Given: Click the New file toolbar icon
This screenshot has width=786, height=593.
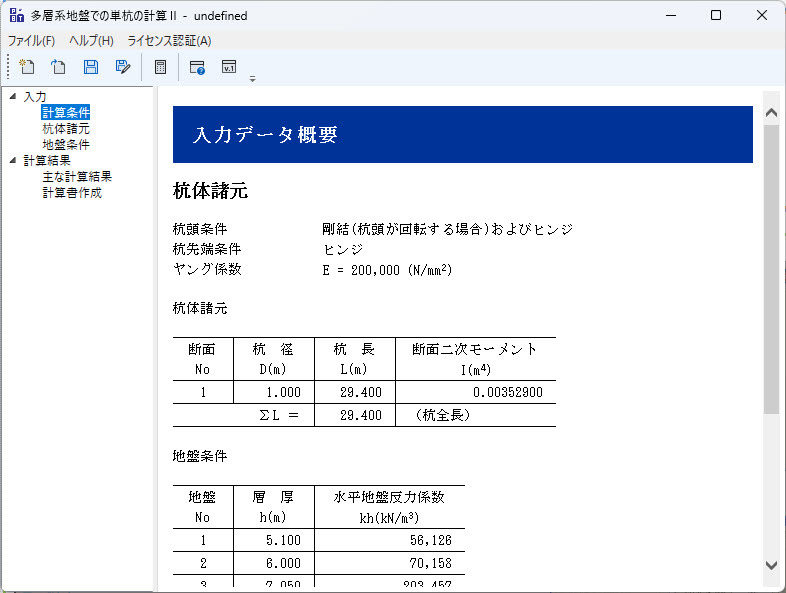Looking at the screenshot, I should [x=27, y=67].
